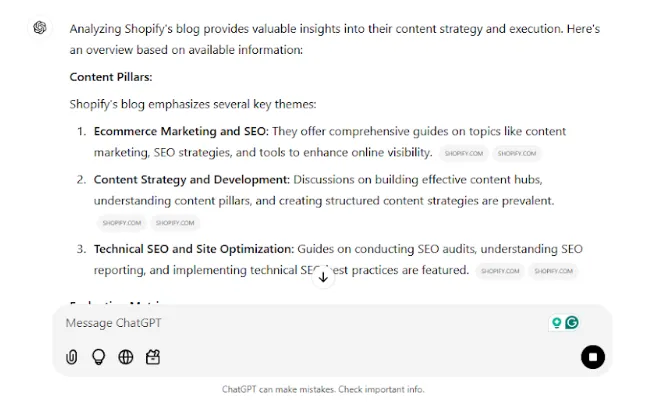Viewport: 656px width, 402px height.
Task: Click the lightbulb reasoning icon
Action: click(98, 357)
